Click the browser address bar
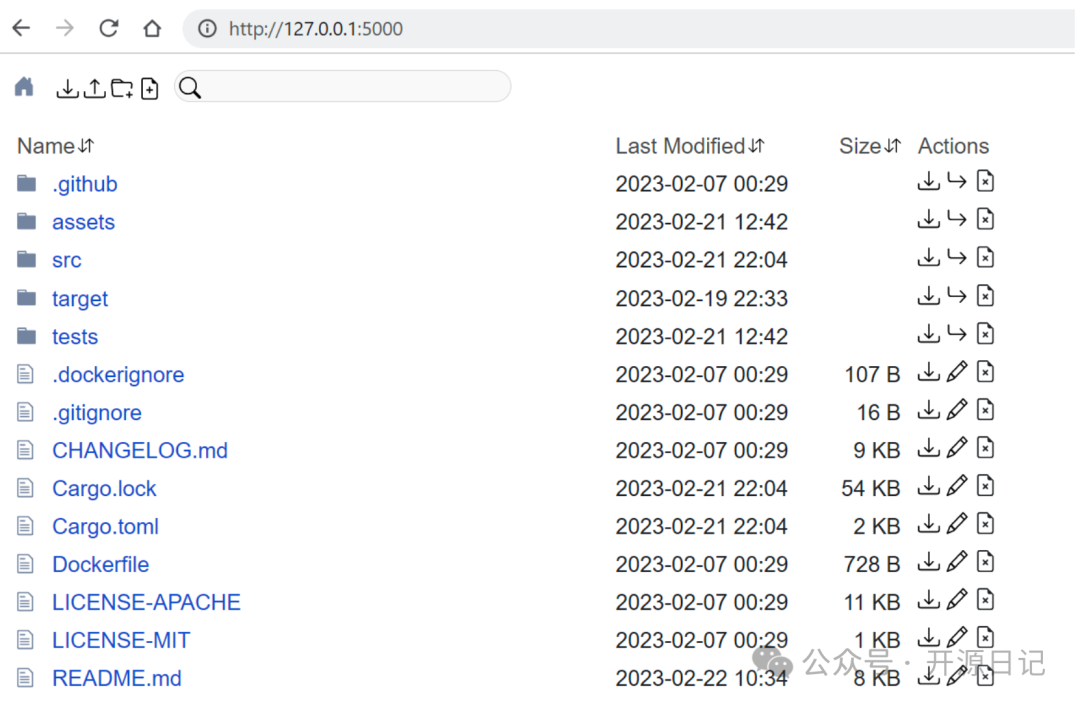Image resolution: width=1080 pixels, height=706 pixels. [x=600, y=29]
